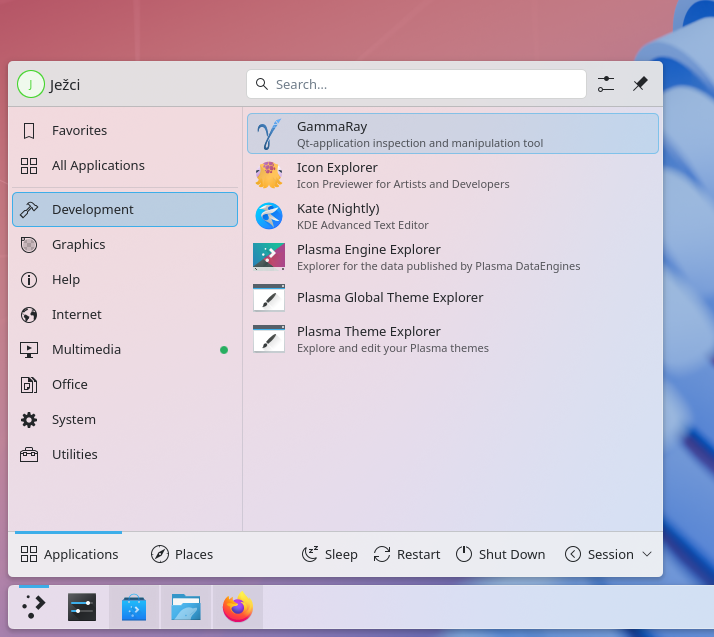Click the Shut Down button
Image resolution: width=714 pixels, height=637 pixels.
click(x=500, y=554)
